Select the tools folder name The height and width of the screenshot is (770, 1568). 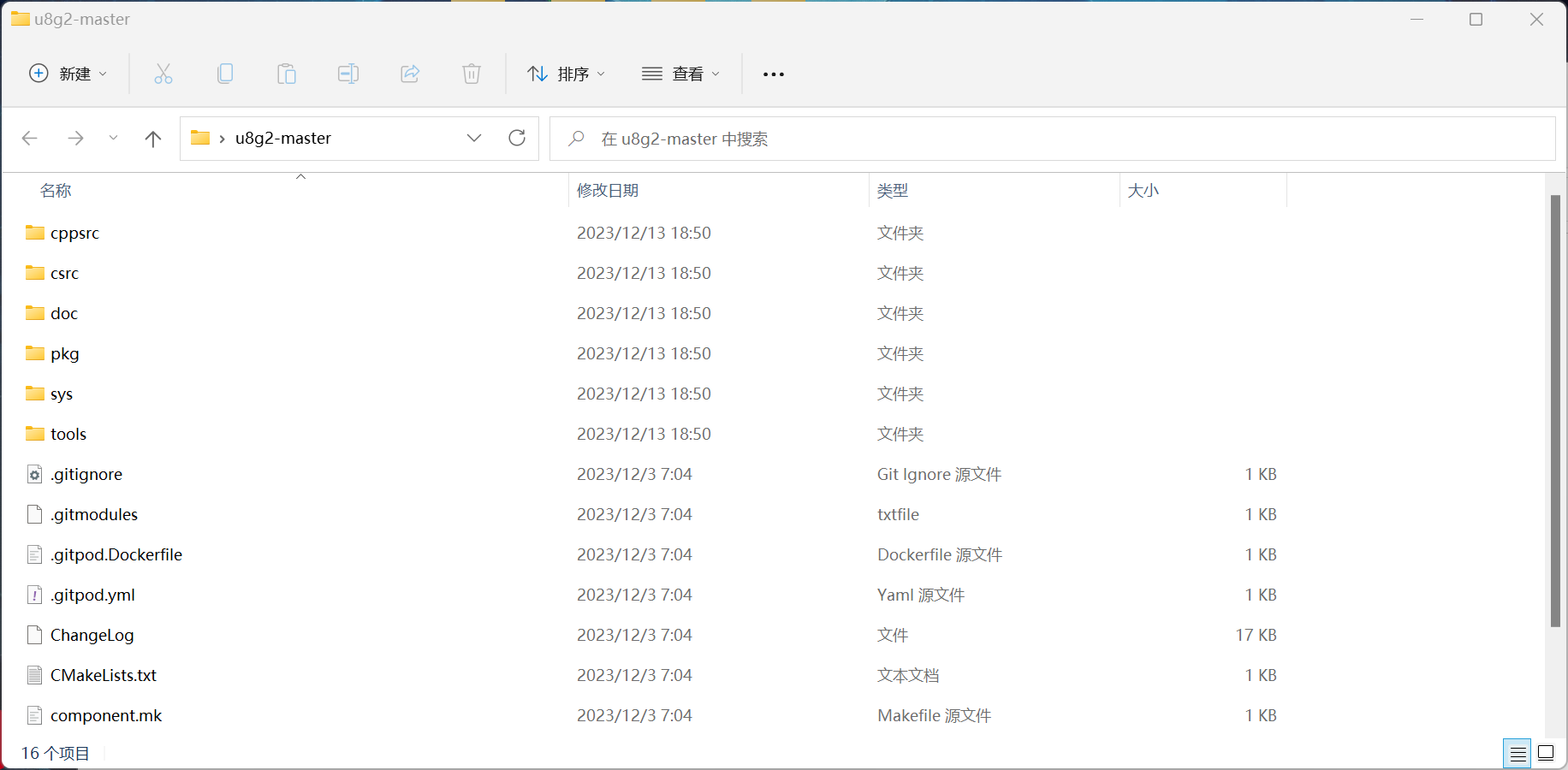[68, 434]
